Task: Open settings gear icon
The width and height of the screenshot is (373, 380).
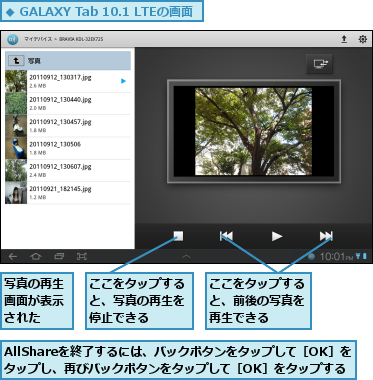Action: (363, 39)
